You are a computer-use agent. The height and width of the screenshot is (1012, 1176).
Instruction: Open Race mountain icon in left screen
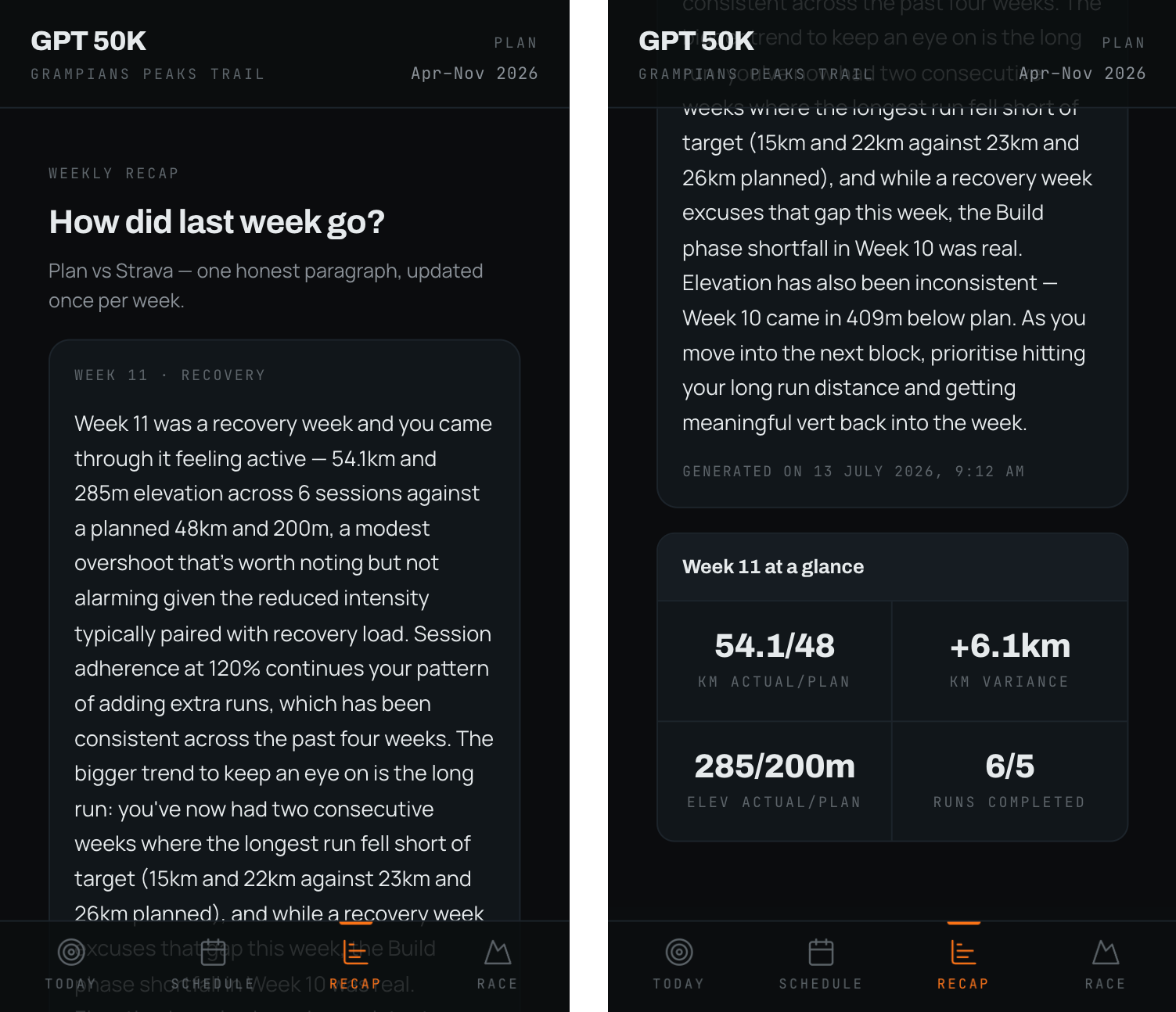[x=498, y=952]
